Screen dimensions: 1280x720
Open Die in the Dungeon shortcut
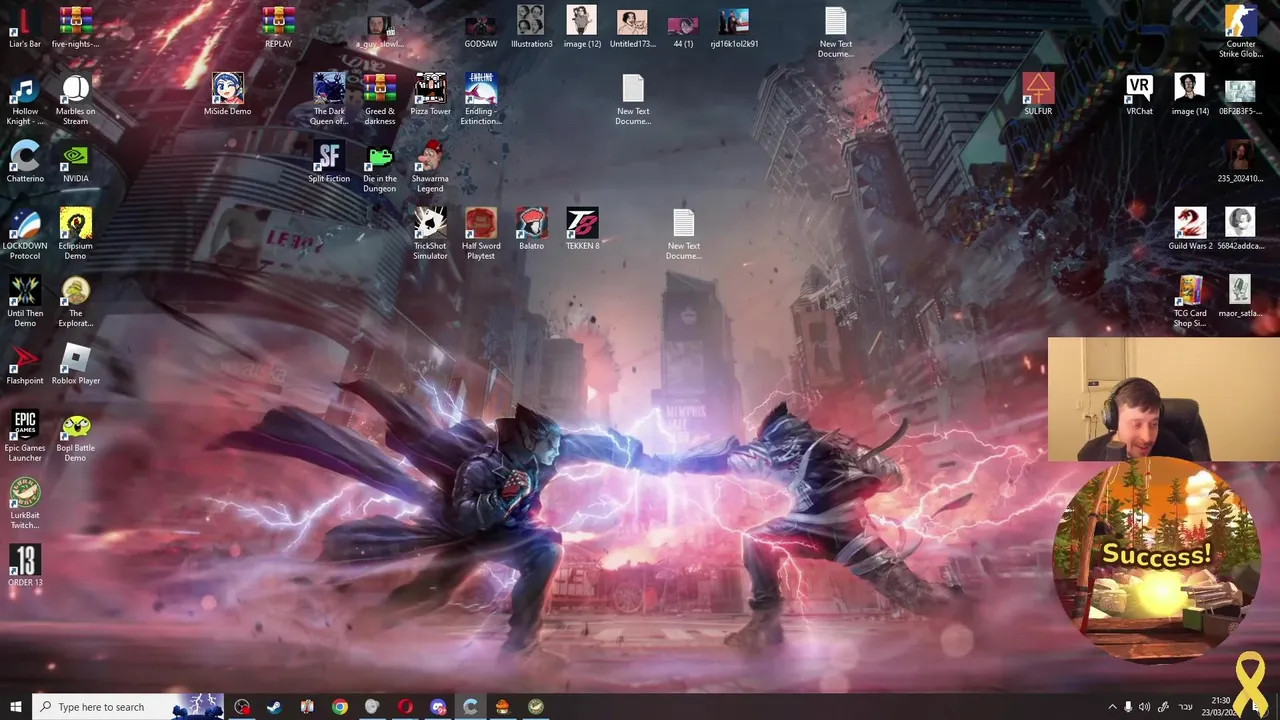pos(380,166)
